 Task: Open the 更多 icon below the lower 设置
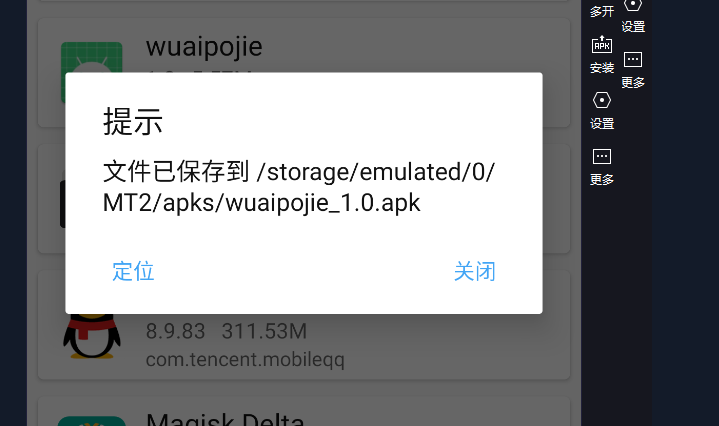coord(602,156)
